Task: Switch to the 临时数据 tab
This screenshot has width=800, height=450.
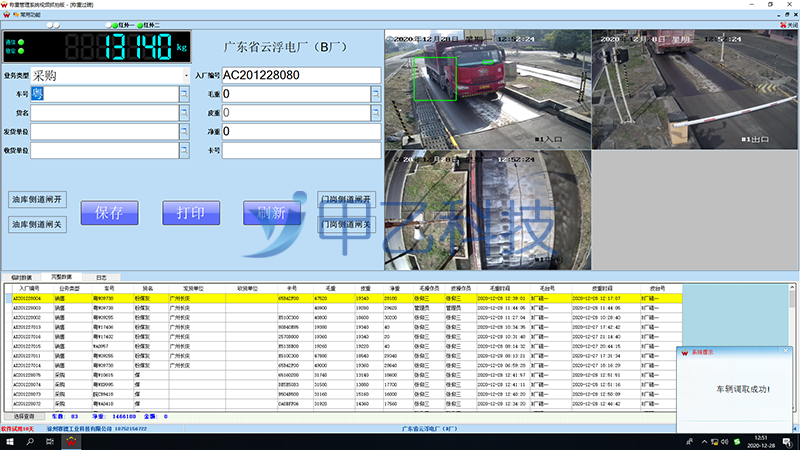Action: pos(22,276)
